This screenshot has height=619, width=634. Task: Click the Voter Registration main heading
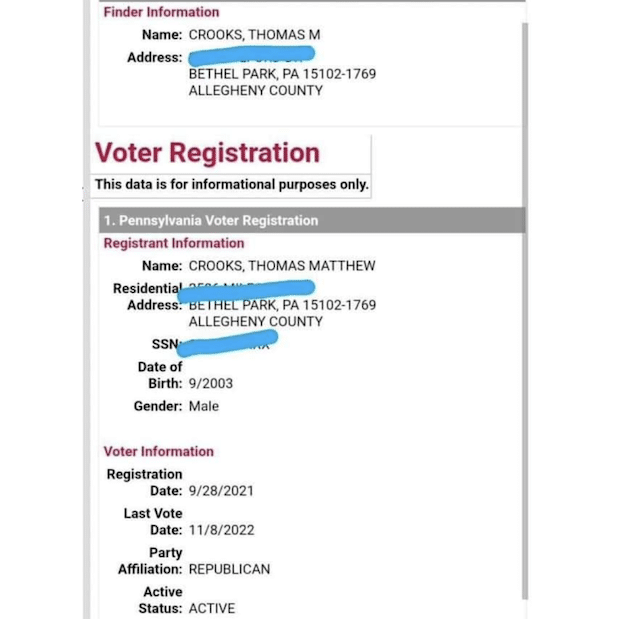tap(207, 153)
